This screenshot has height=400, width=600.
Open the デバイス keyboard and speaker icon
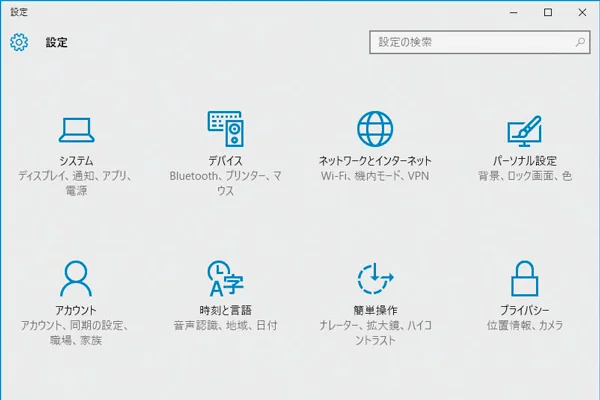coord(226,129)
